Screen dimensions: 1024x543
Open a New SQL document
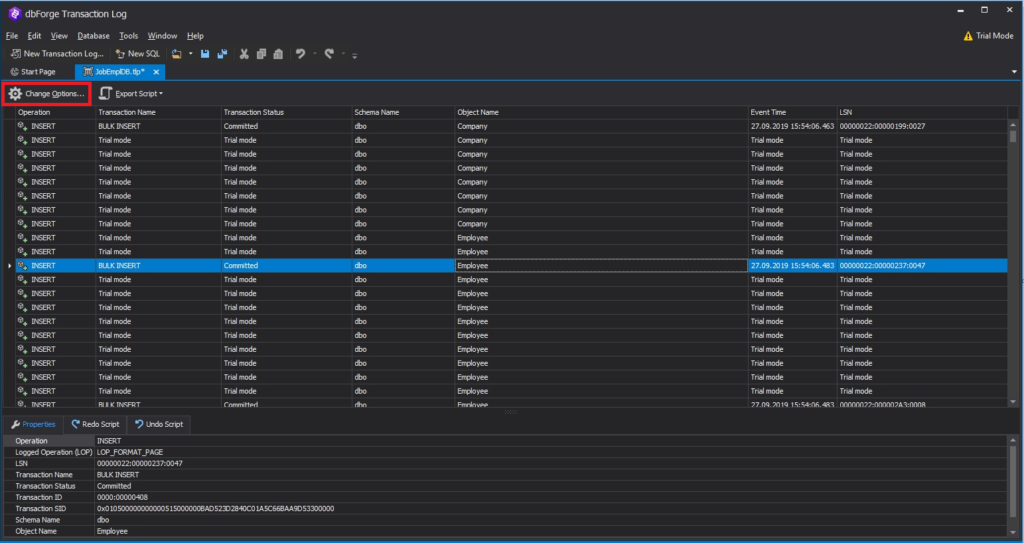(x=137, y=54)
